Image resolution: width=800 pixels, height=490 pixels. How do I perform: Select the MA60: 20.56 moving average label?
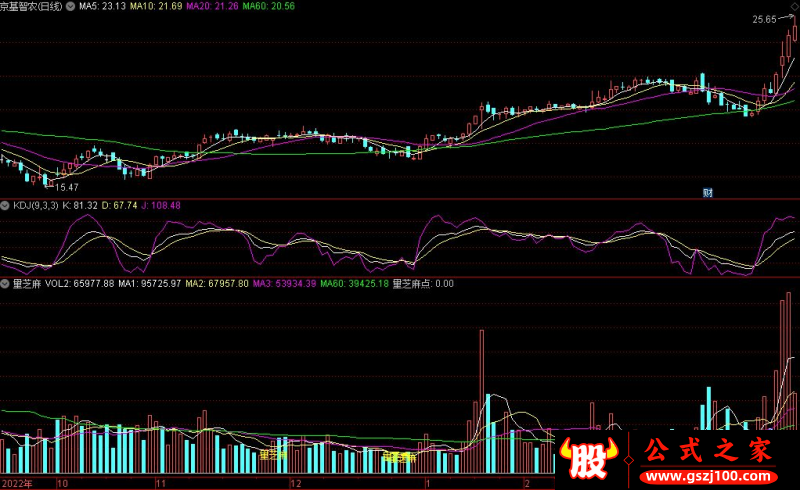coord(268,6)
